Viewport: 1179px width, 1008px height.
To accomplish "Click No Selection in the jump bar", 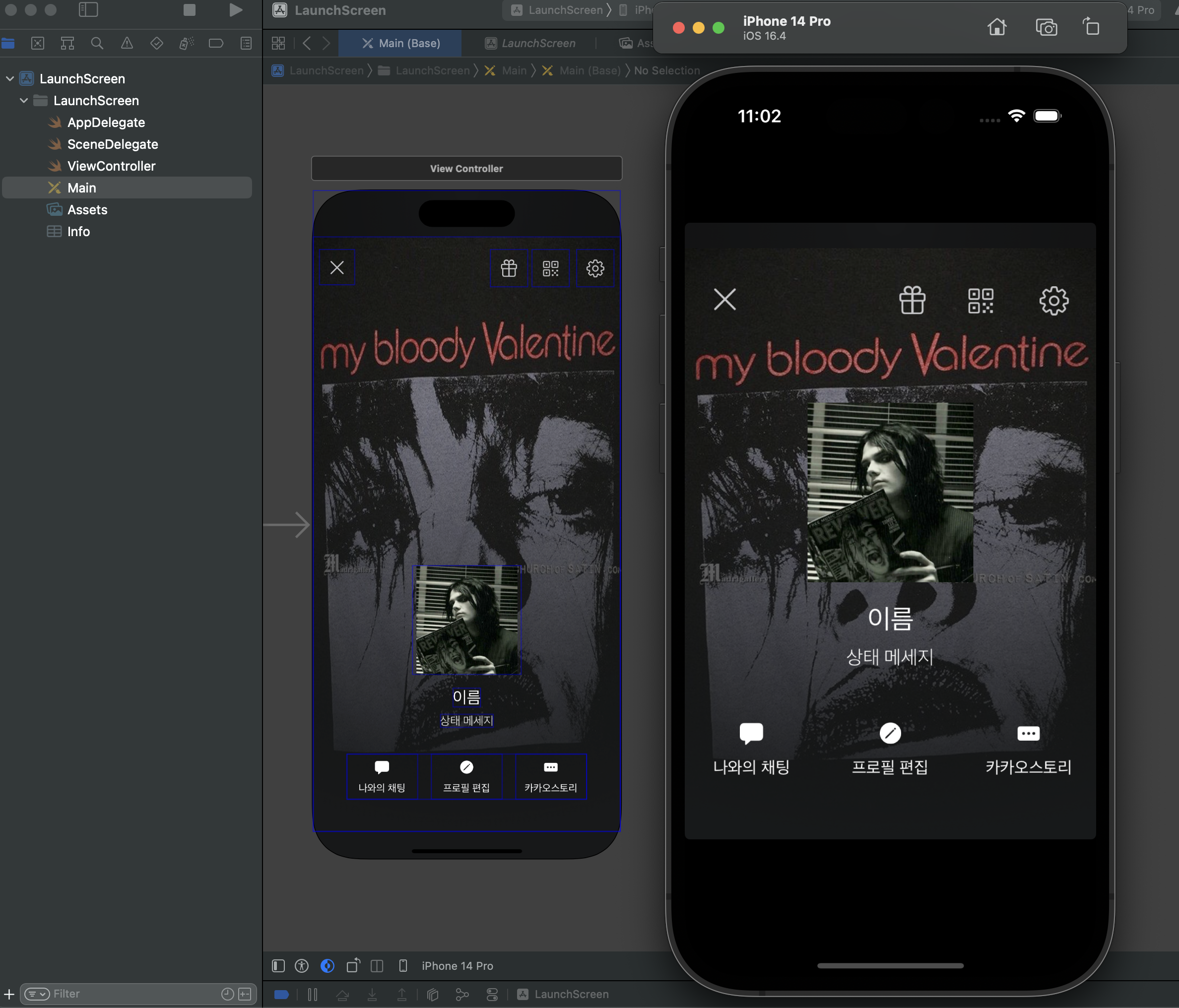I will click(667, 70).
